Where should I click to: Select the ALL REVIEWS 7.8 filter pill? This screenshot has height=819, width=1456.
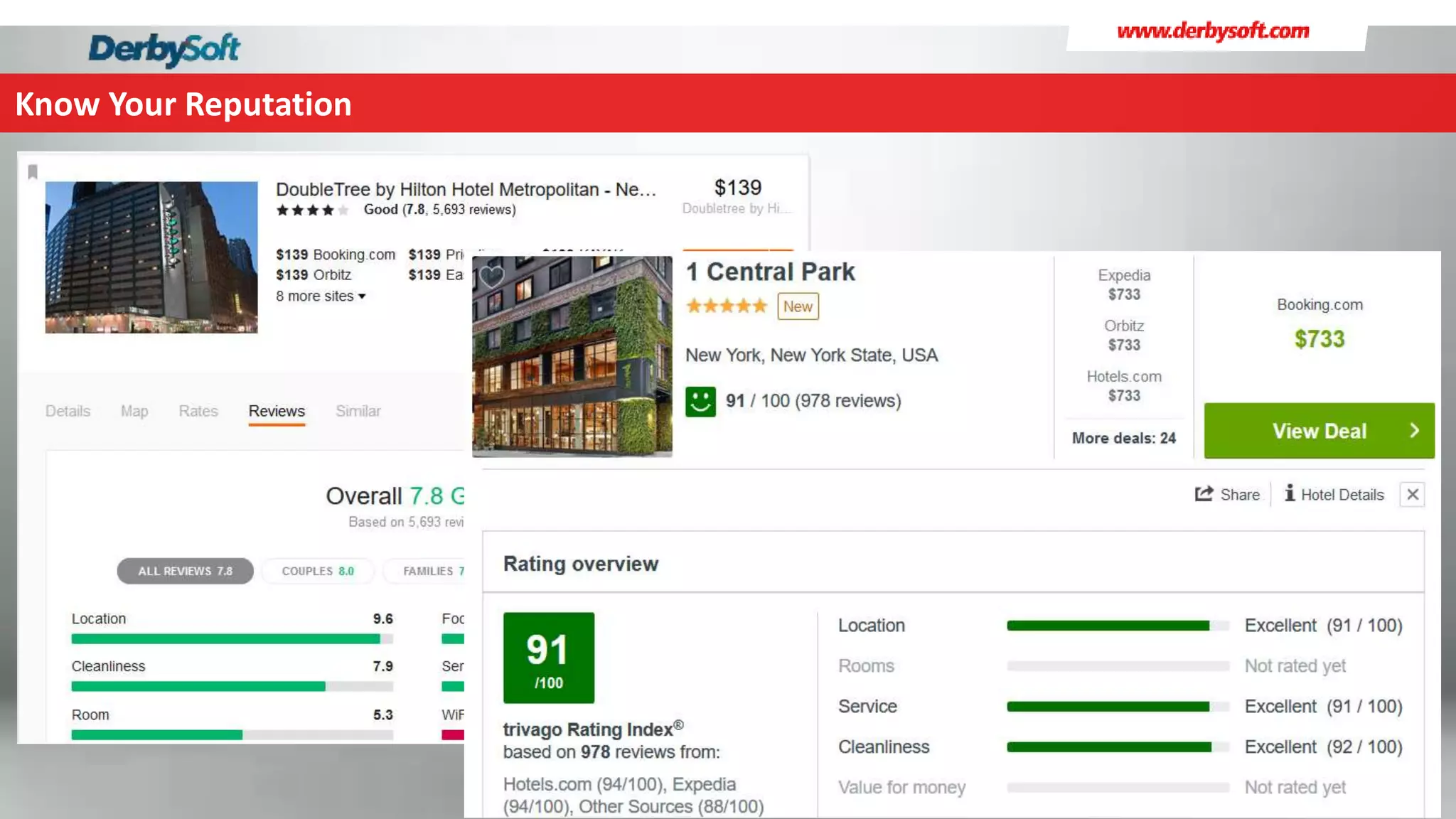point(185,571)
